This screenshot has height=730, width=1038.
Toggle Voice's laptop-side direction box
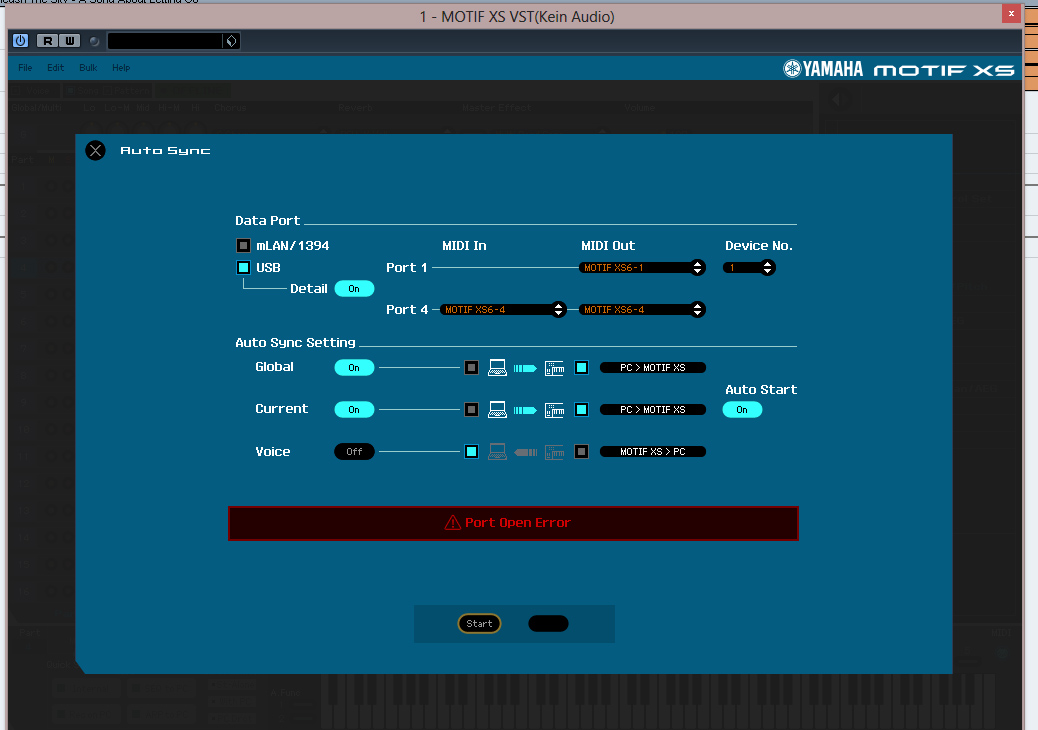point(471,451)
